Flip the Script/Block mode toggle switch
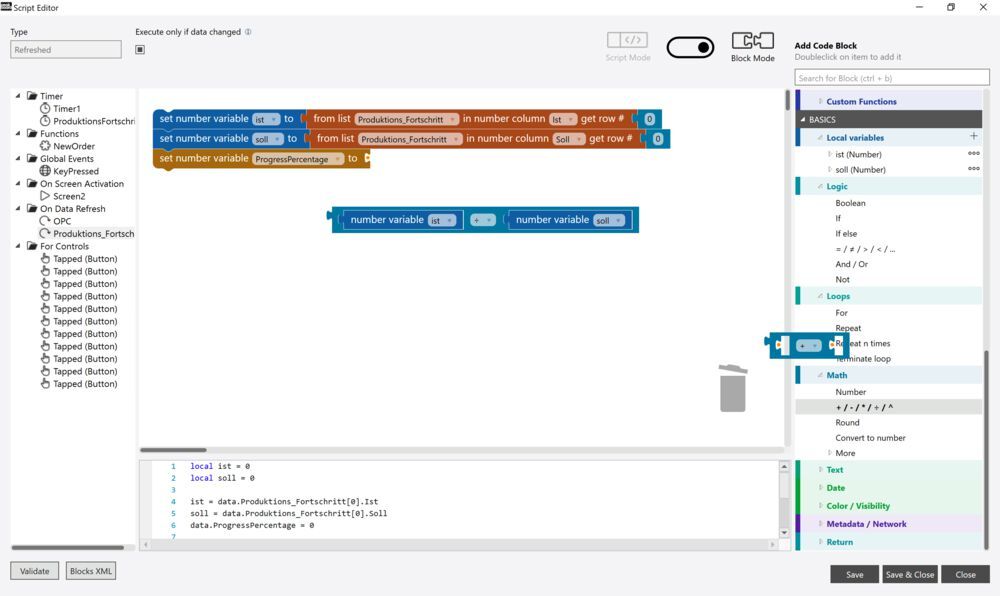 coord(691,46)
